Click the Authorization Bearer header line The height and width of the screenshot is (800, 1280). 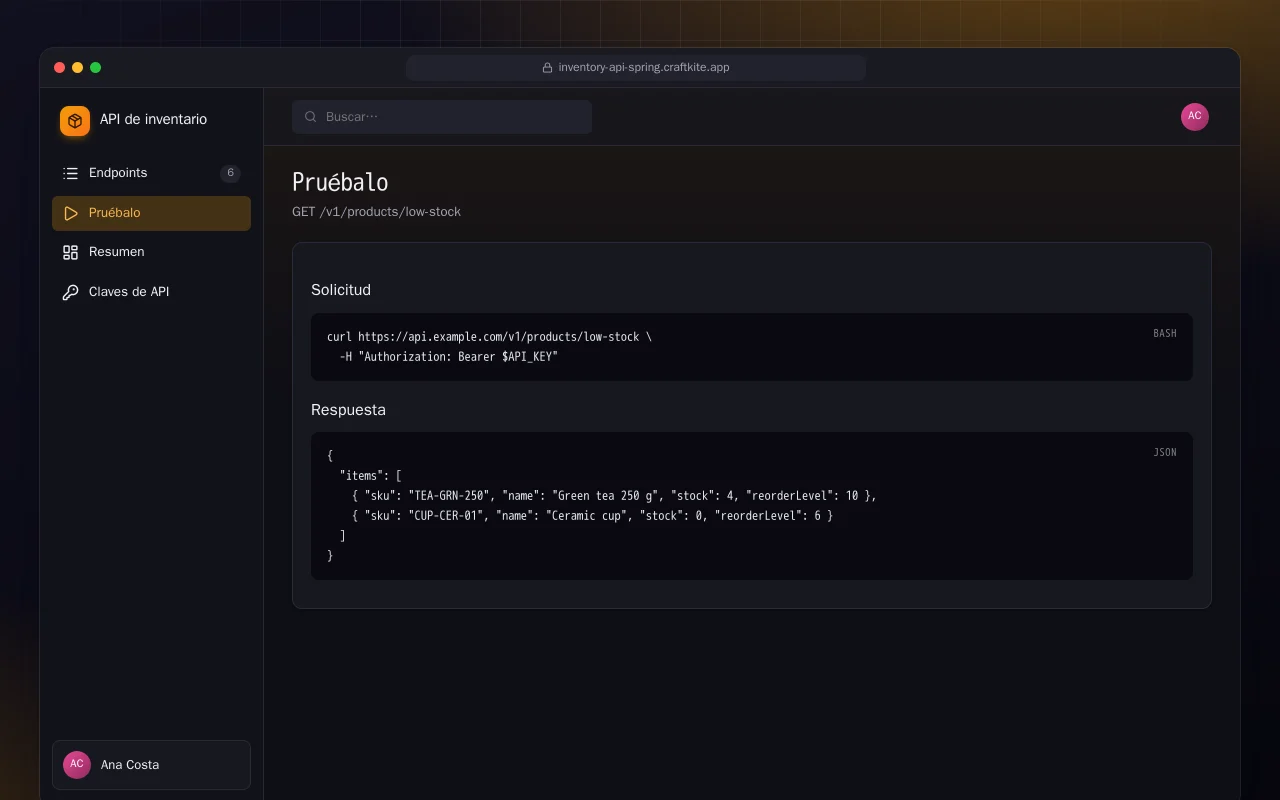pyautogui.click(x=448, y=357)
